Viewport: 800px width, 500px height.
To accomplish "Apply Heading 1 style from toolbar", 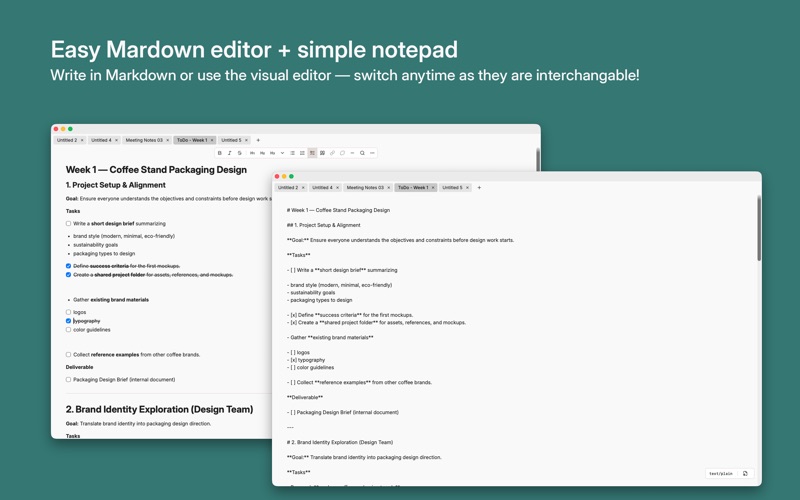I will click(x=252, y=153).
